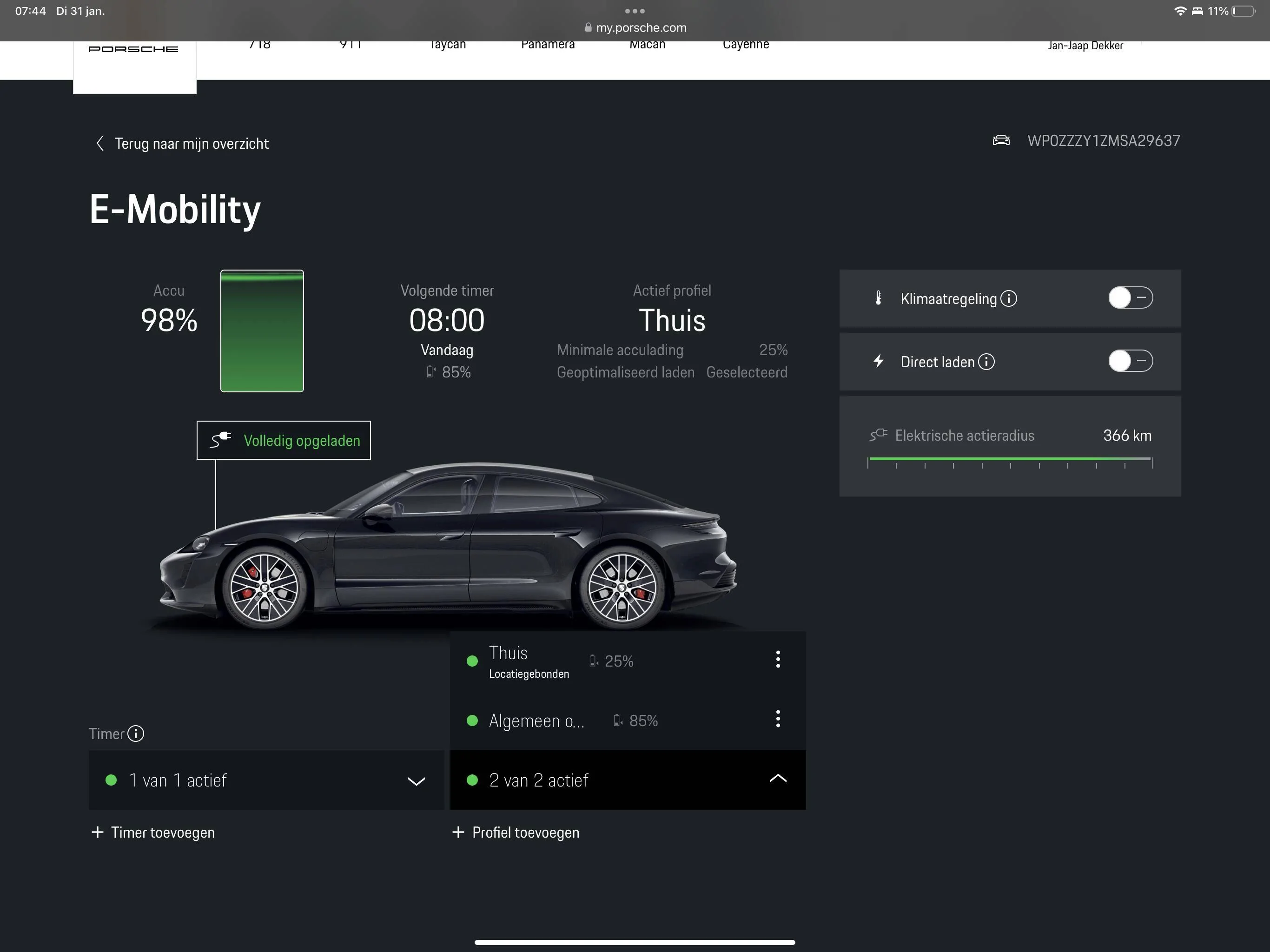Open the 718 model menu

(259, 45)
